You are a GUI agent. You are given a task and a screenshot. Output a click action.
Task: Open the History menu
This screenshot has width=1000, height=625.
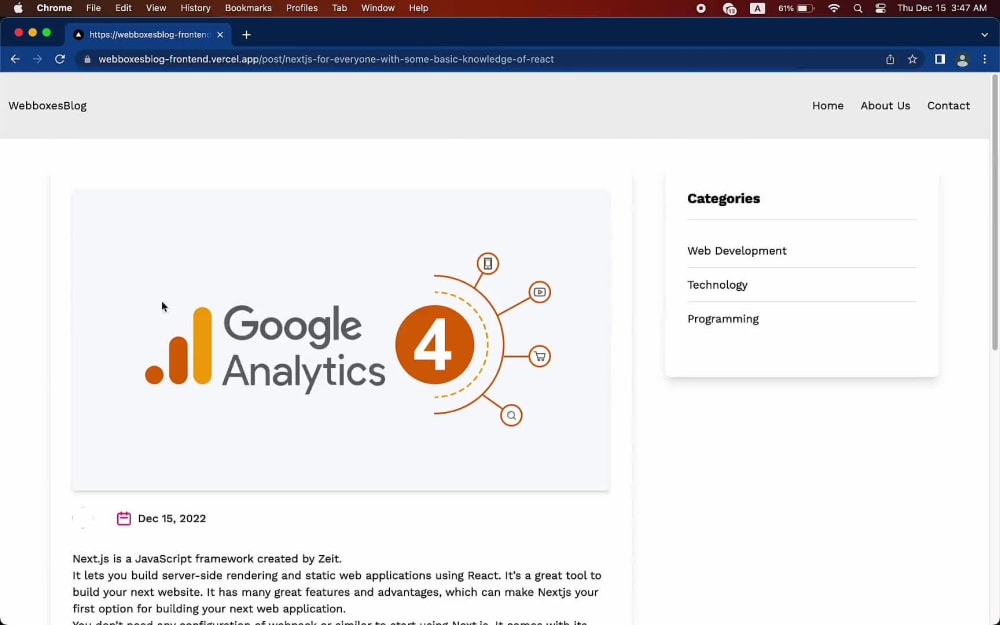coord(195,8)
